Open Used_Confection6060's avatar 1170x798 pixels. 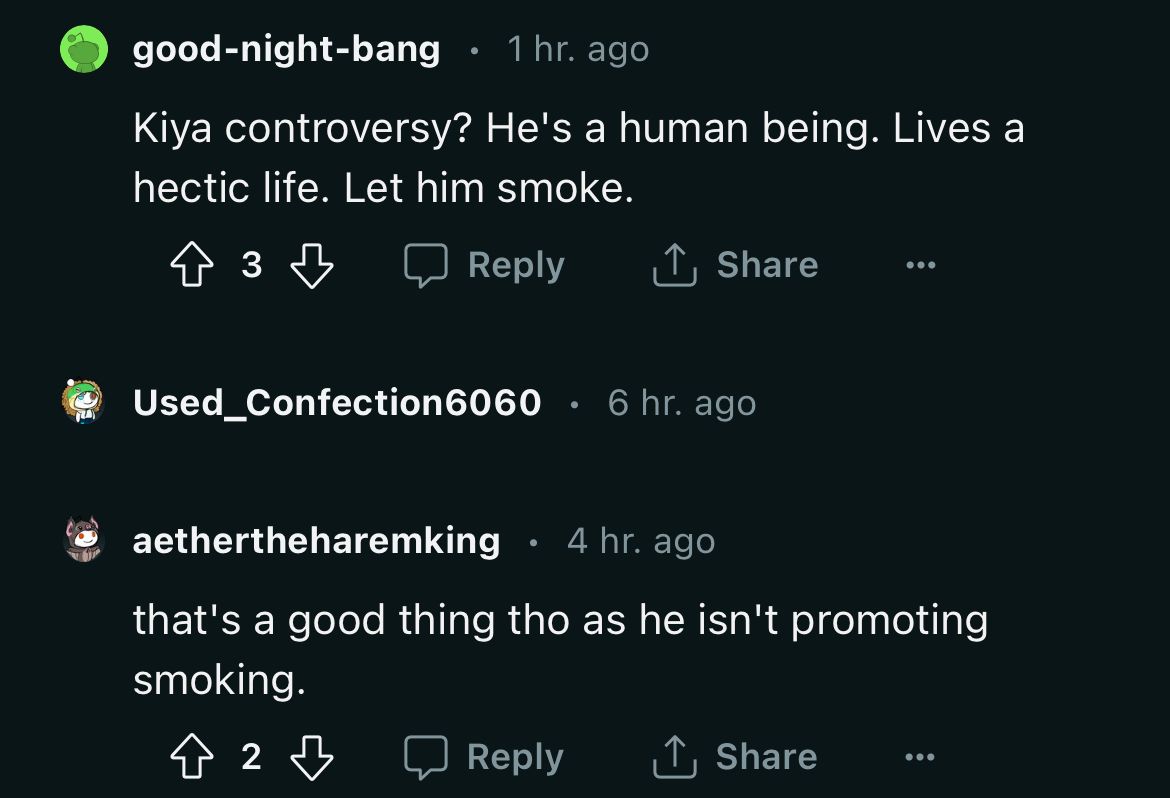(x=84, y=403)
